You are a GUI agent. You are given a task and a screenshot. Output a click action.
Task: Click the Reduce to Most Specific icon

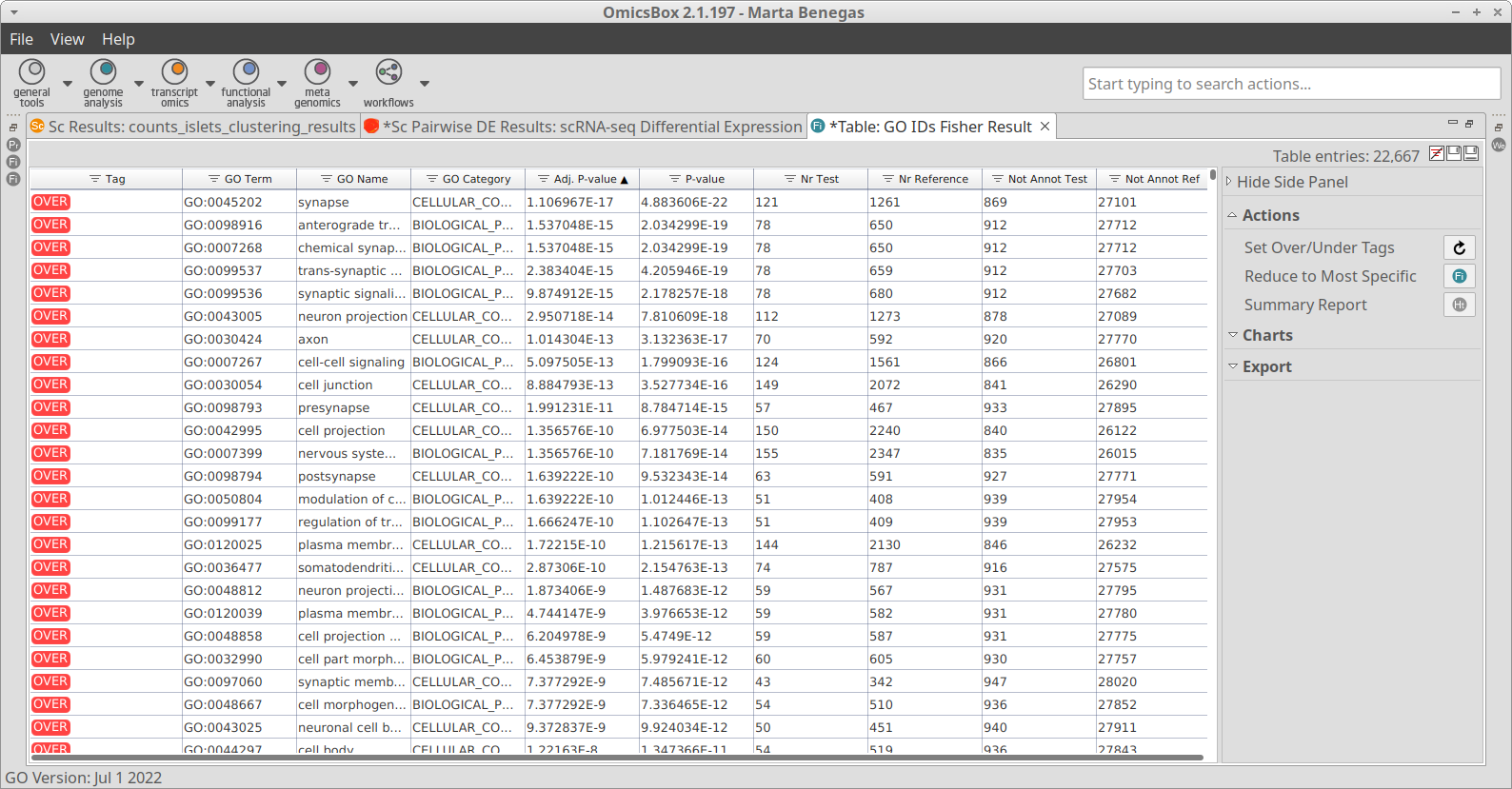(1459, 276)
